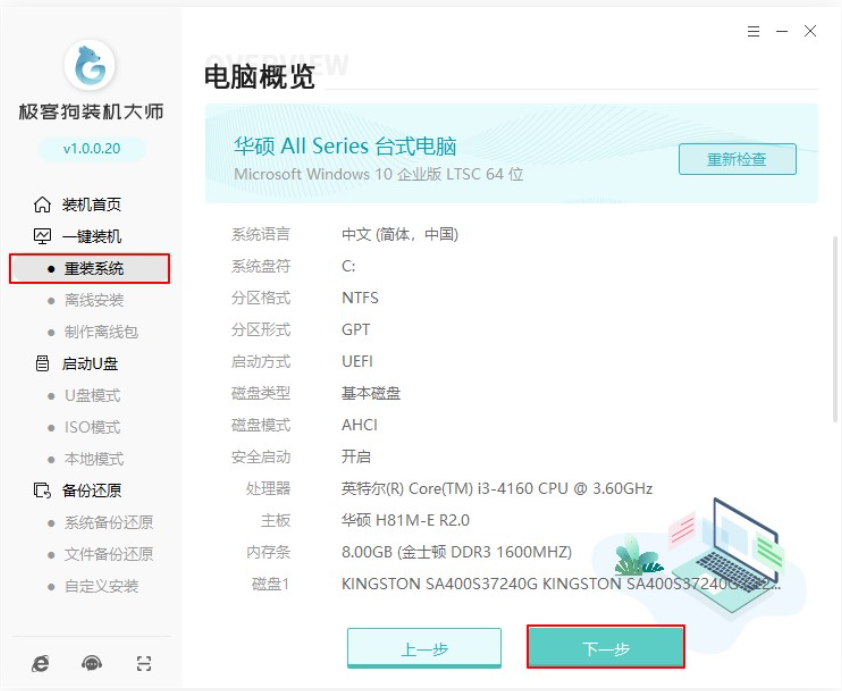This screenshot has height=691, width=842.
Task: Open the hamburger menu icon in title bar
Action: coord(753,32)
